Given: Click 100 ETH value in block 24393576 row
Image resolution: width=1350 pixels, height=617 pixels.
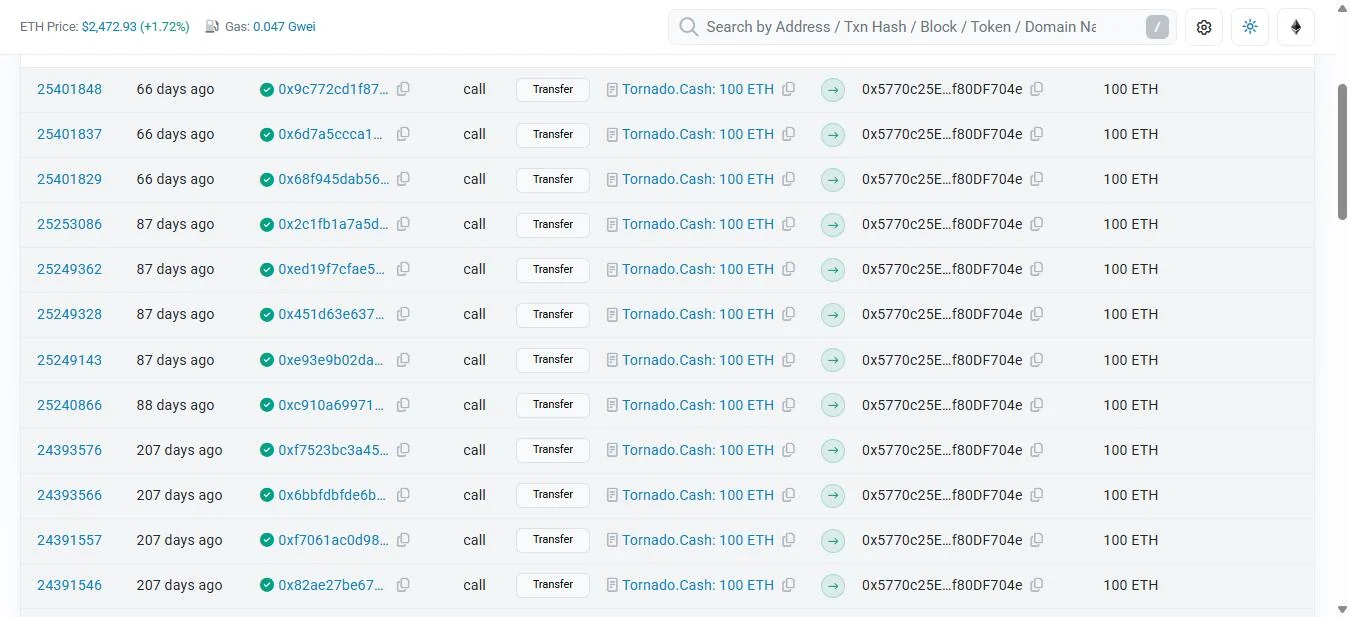Looking at the screenshot, I should pyautogui.click(x=1131, y=450).
